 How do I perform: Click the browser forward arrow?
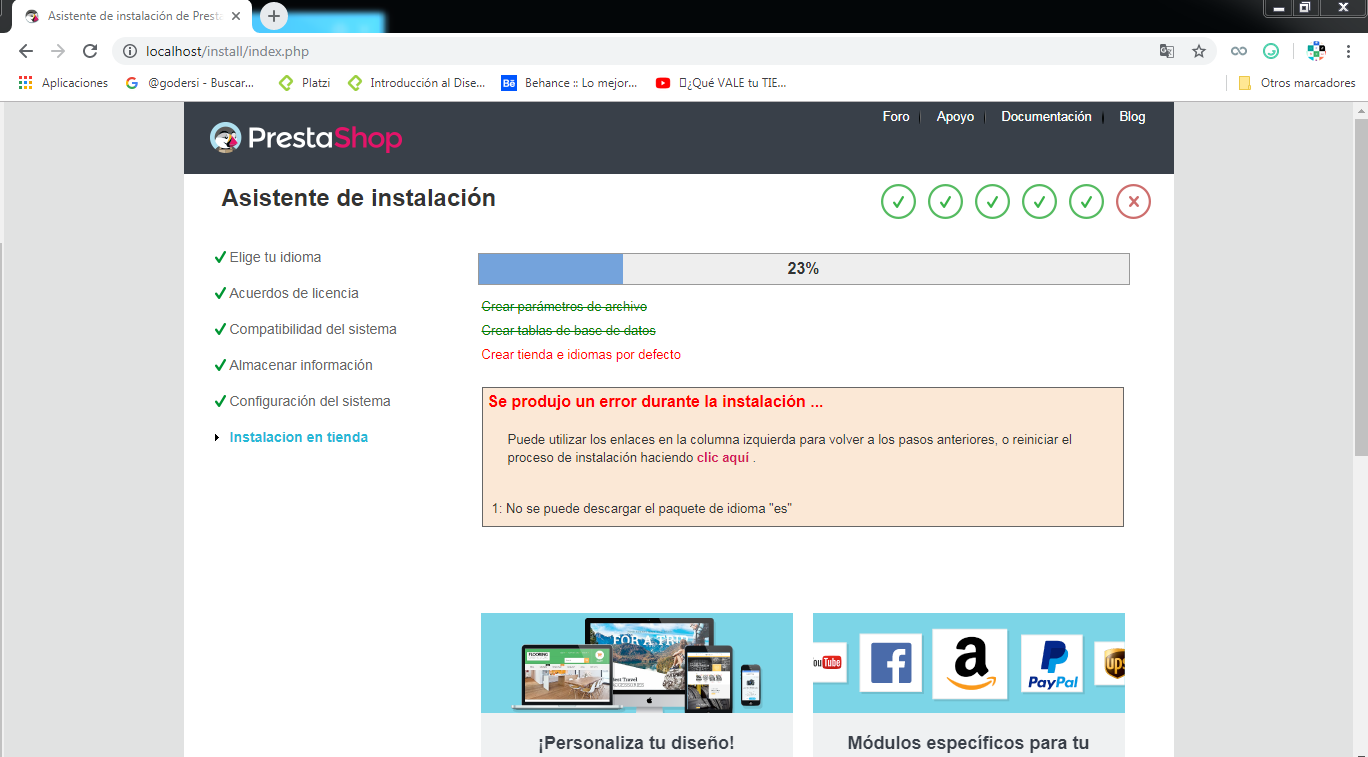tap(58, 51)
